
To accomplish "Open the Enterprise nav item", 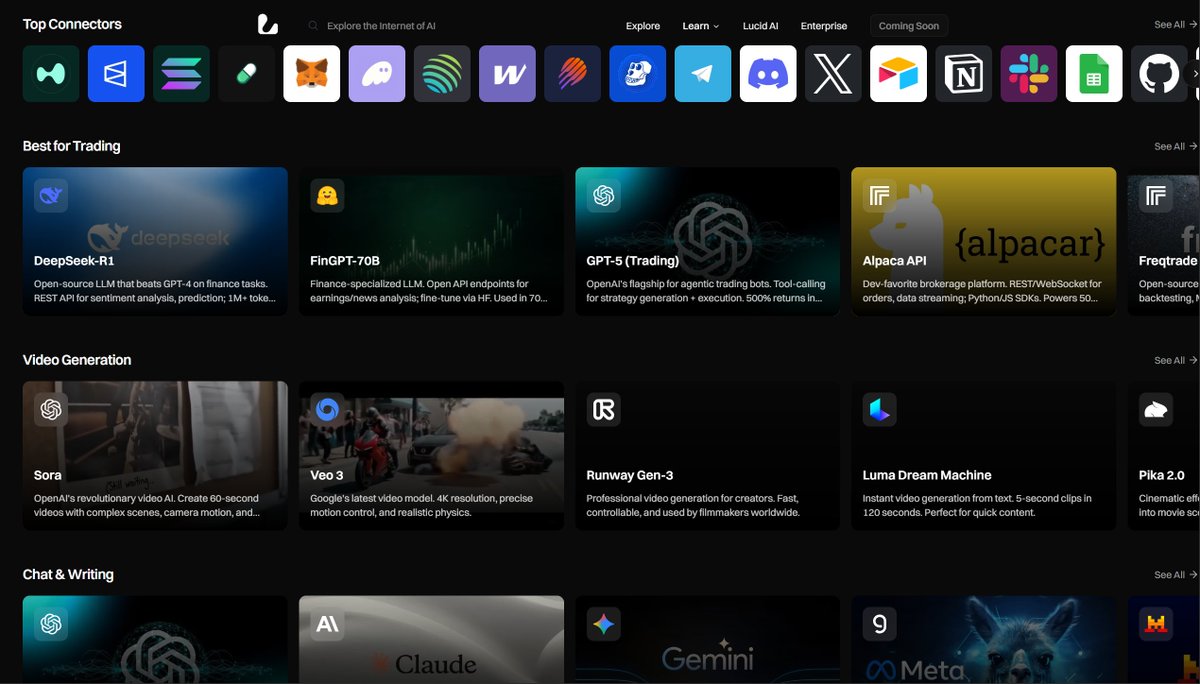I will 824,26.
